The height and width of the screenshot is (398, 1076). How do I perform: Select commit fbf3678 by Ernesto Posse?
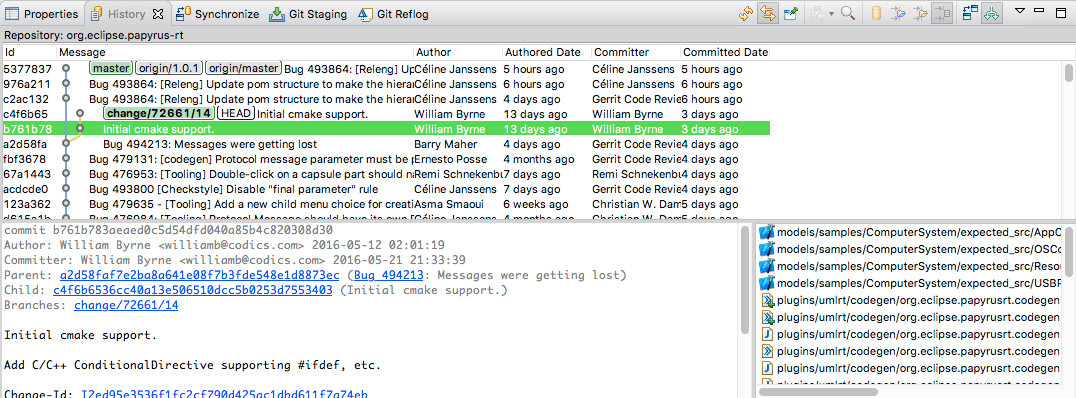[x=386, y=159]
